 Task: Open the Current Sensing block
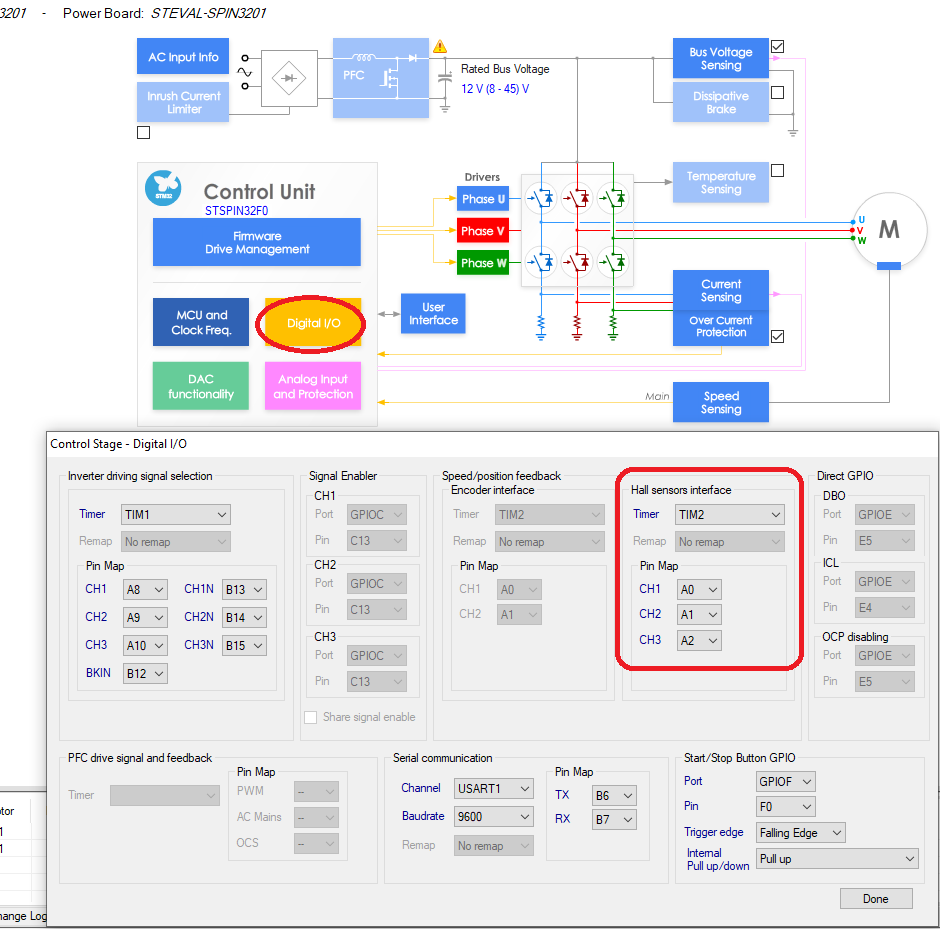tap(721, 290)
